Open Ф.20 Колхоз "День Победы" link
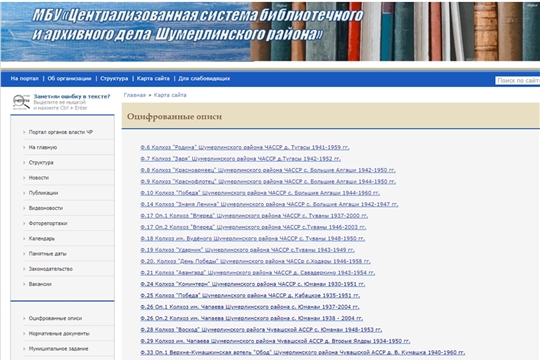The image size is (540, 360). coord(255,261)
